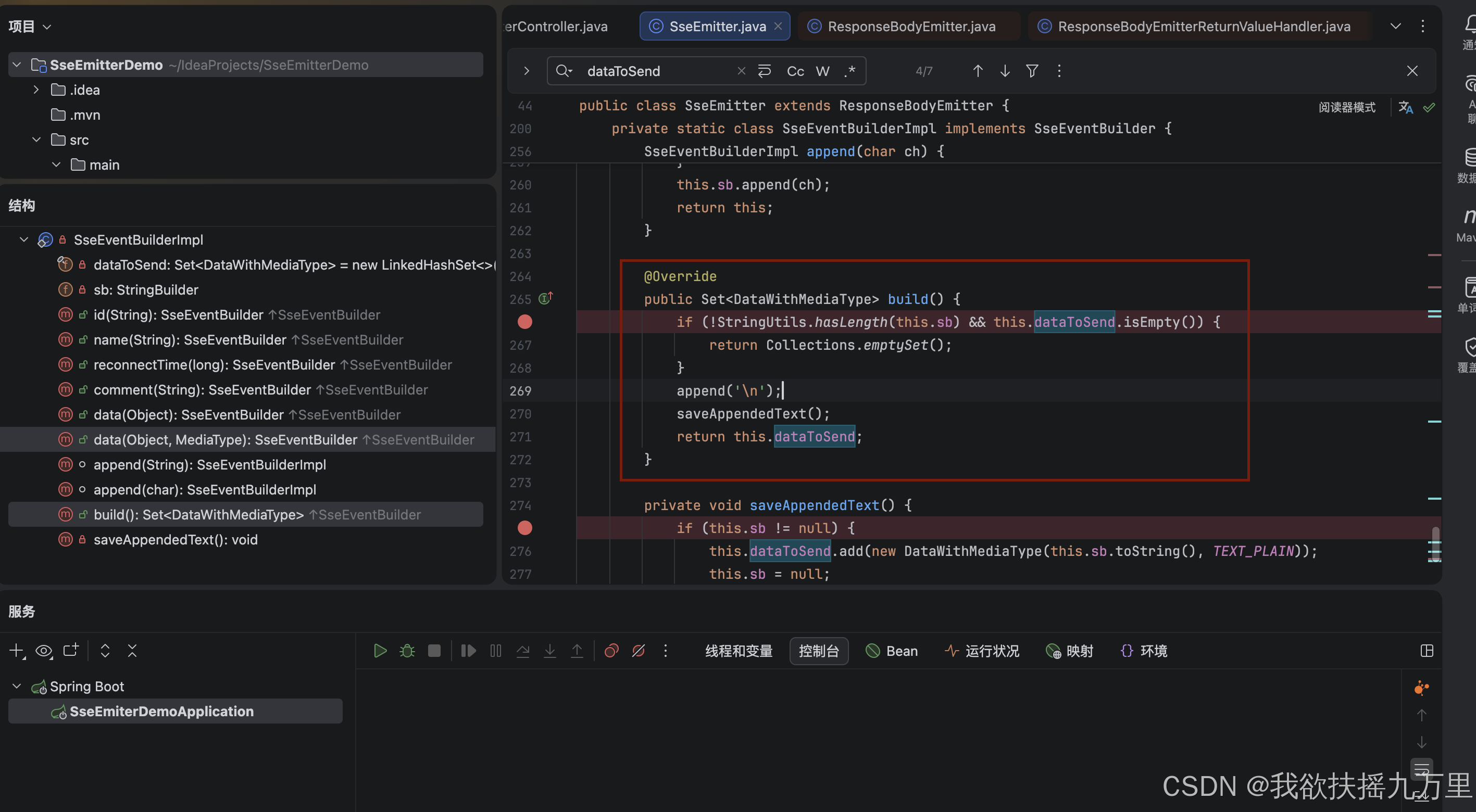Step out in debugger
The width and height of the screenshot is (1476, 812).
(x=577, y=651)
